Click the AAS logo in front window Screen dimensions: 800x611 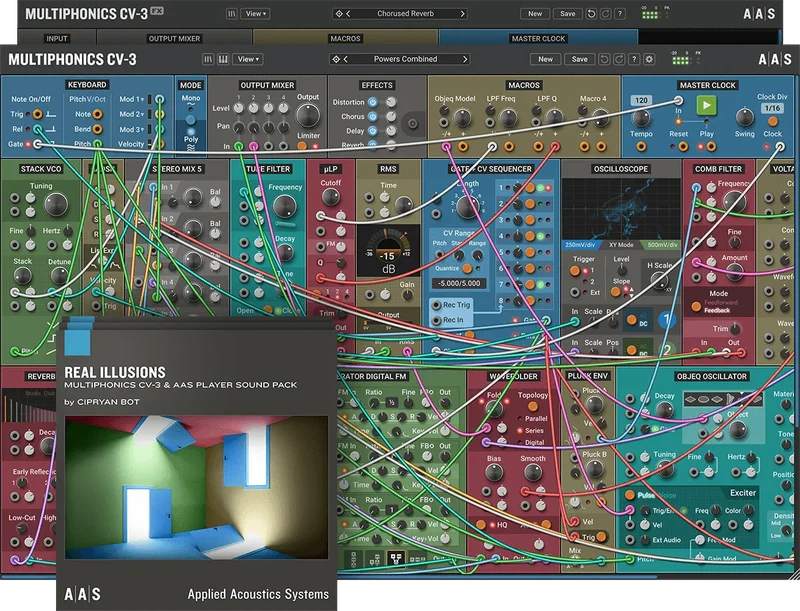pyautogui.click(x=774, y=59)
